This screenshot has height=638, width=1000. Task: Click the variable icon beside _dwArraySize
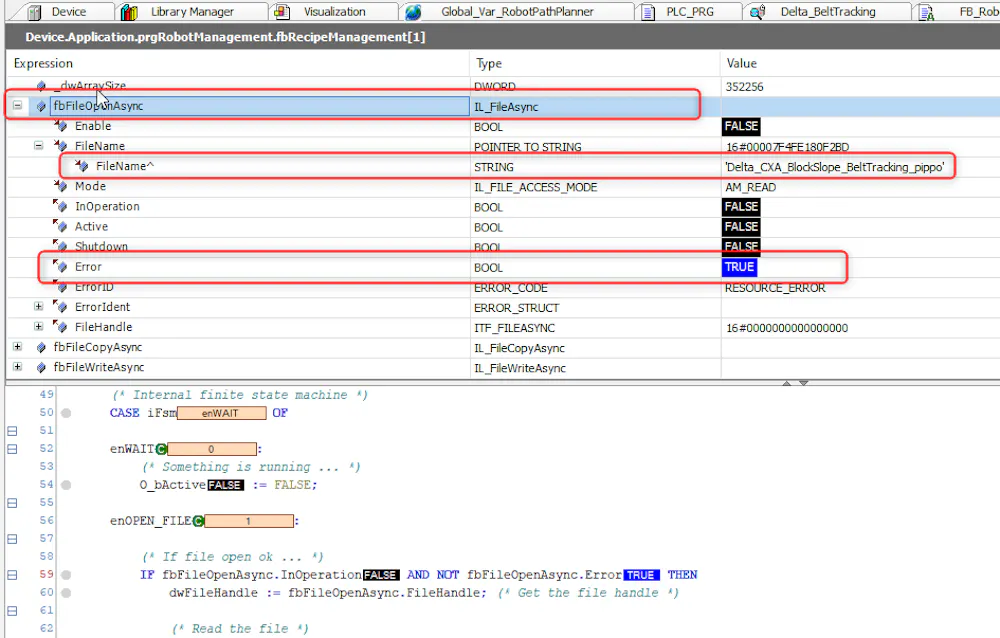click(41, 85)
